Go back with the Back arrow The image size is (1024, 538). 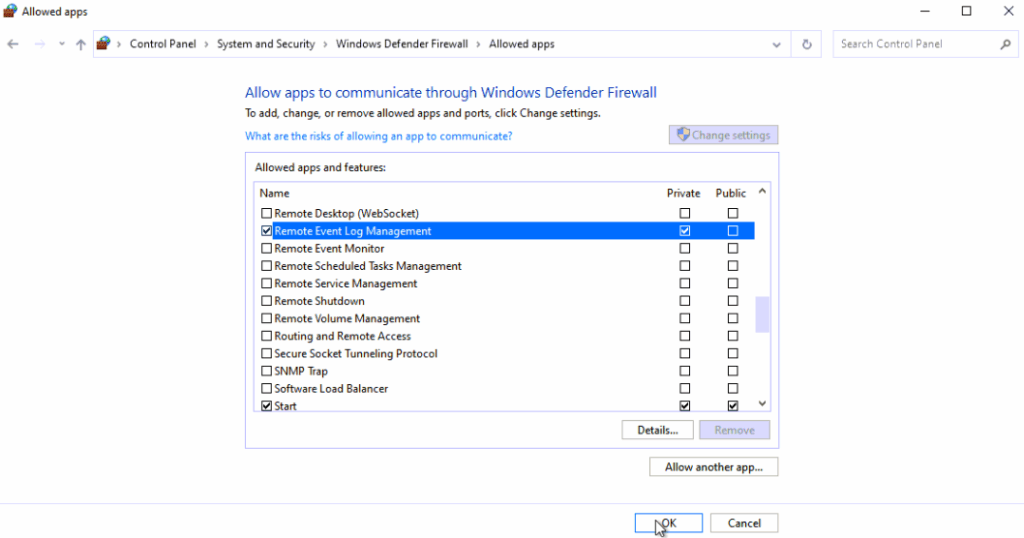13,44
